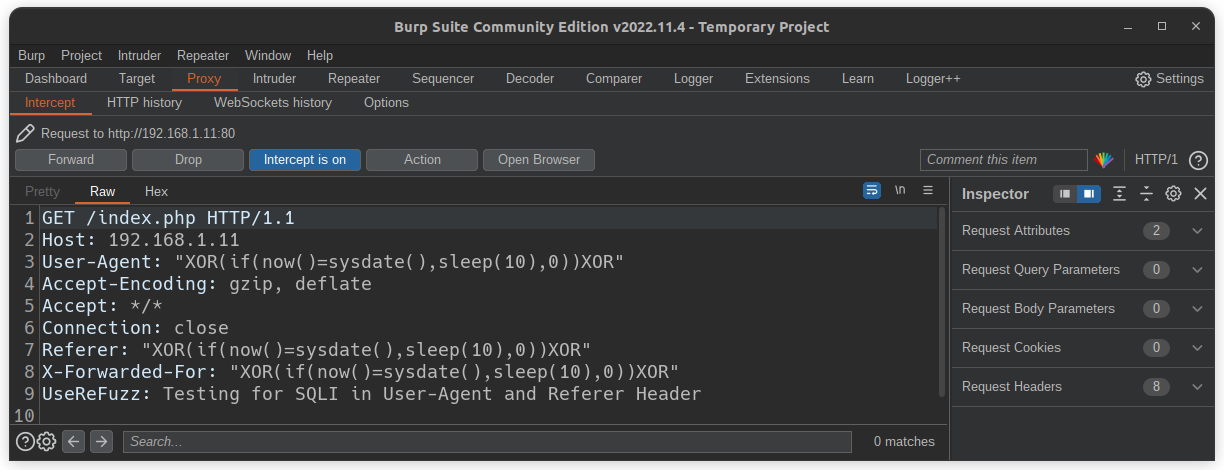Switch to the Repeater tool tab

pos(354,79)
